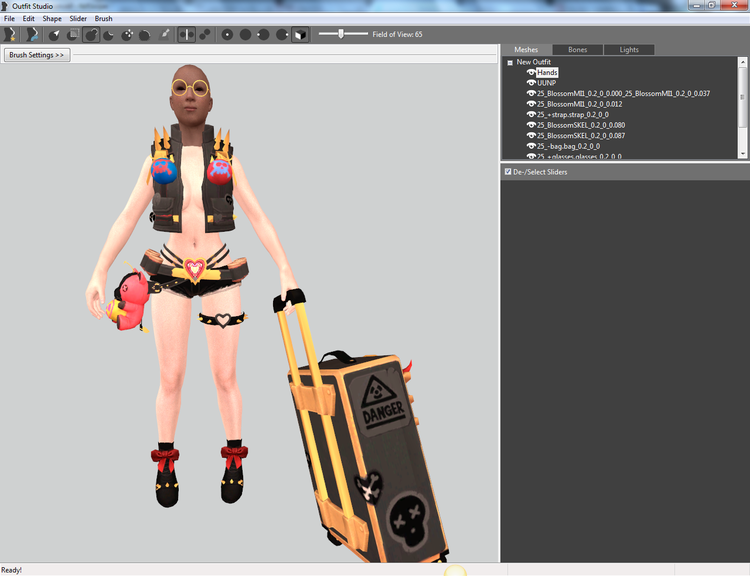Select the Deflate brush tool

tap(109, 34)
